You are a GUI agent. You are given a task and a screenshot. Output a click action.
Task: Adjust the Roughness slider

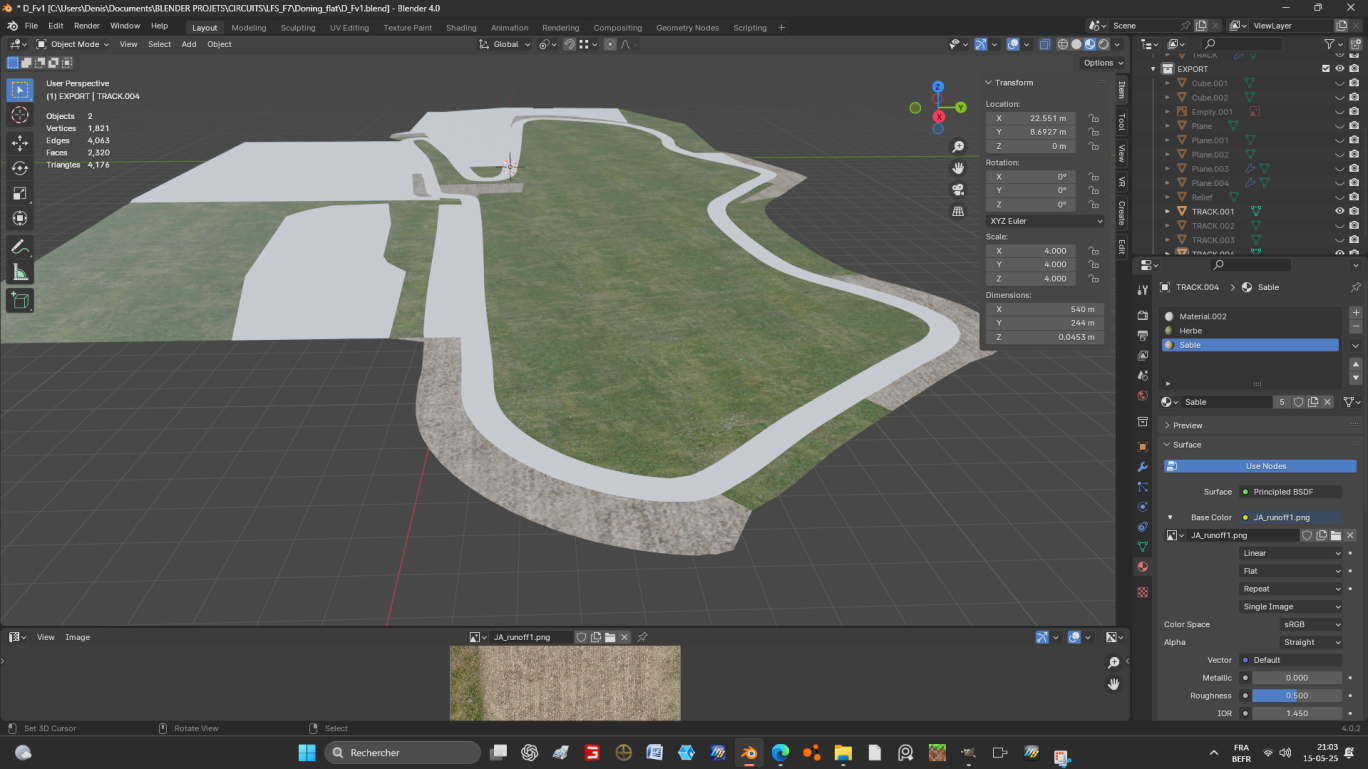coord(1296,696)
